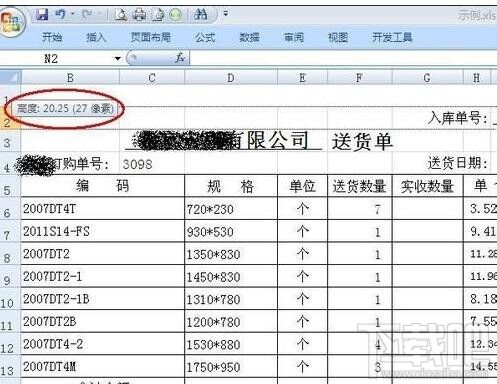
Task: Click into the formula bar input
Action: (343, 59)
